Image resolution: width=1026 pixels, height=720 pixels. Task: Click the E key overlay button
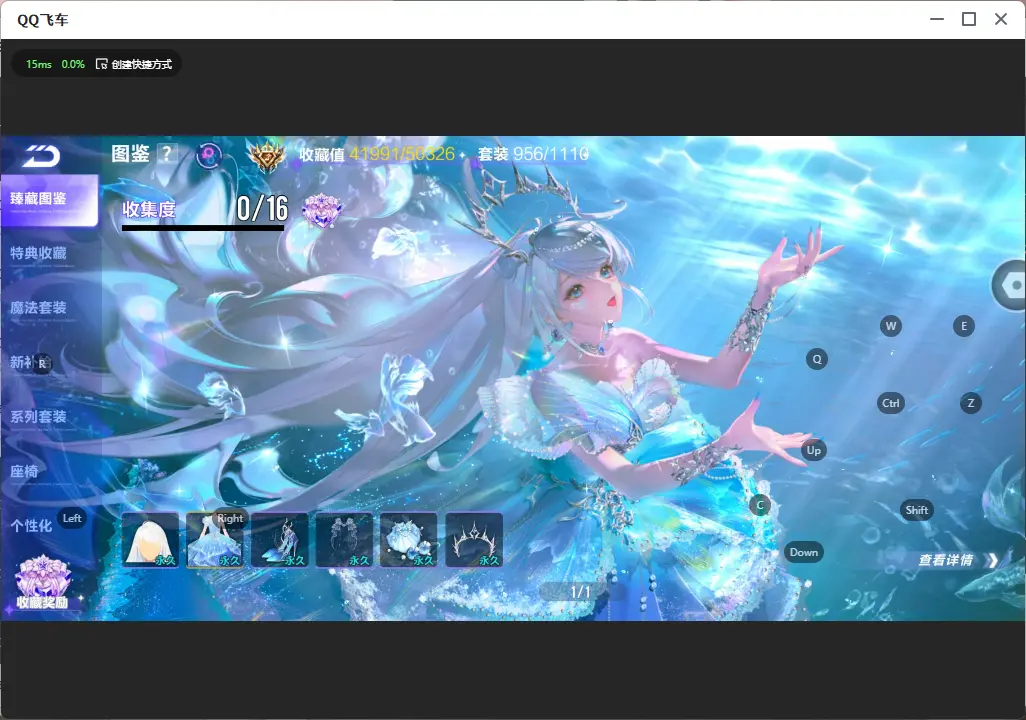click(x=964, y=326)
